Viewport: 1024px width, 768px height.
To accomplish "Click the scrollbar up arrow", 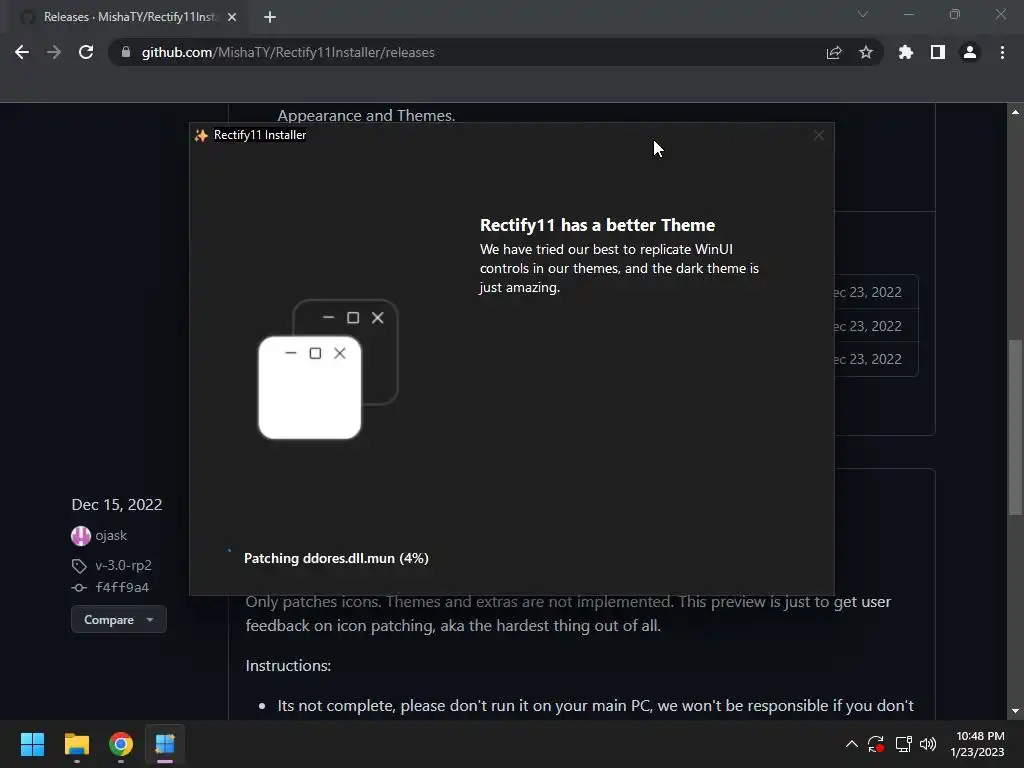I will point(1016,112).
